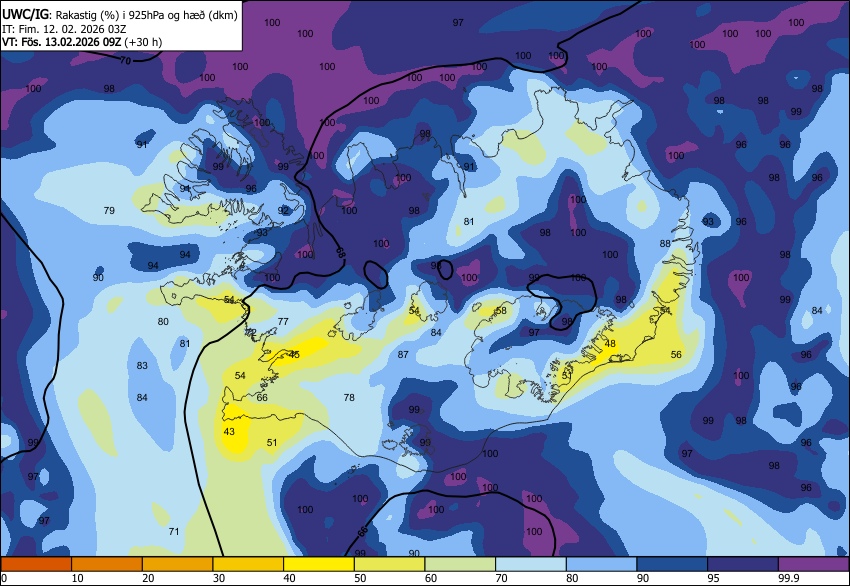This screenshot has height=586, width=850.
Task: Click the humidity value "58" on the map
Action: [501, 311]
